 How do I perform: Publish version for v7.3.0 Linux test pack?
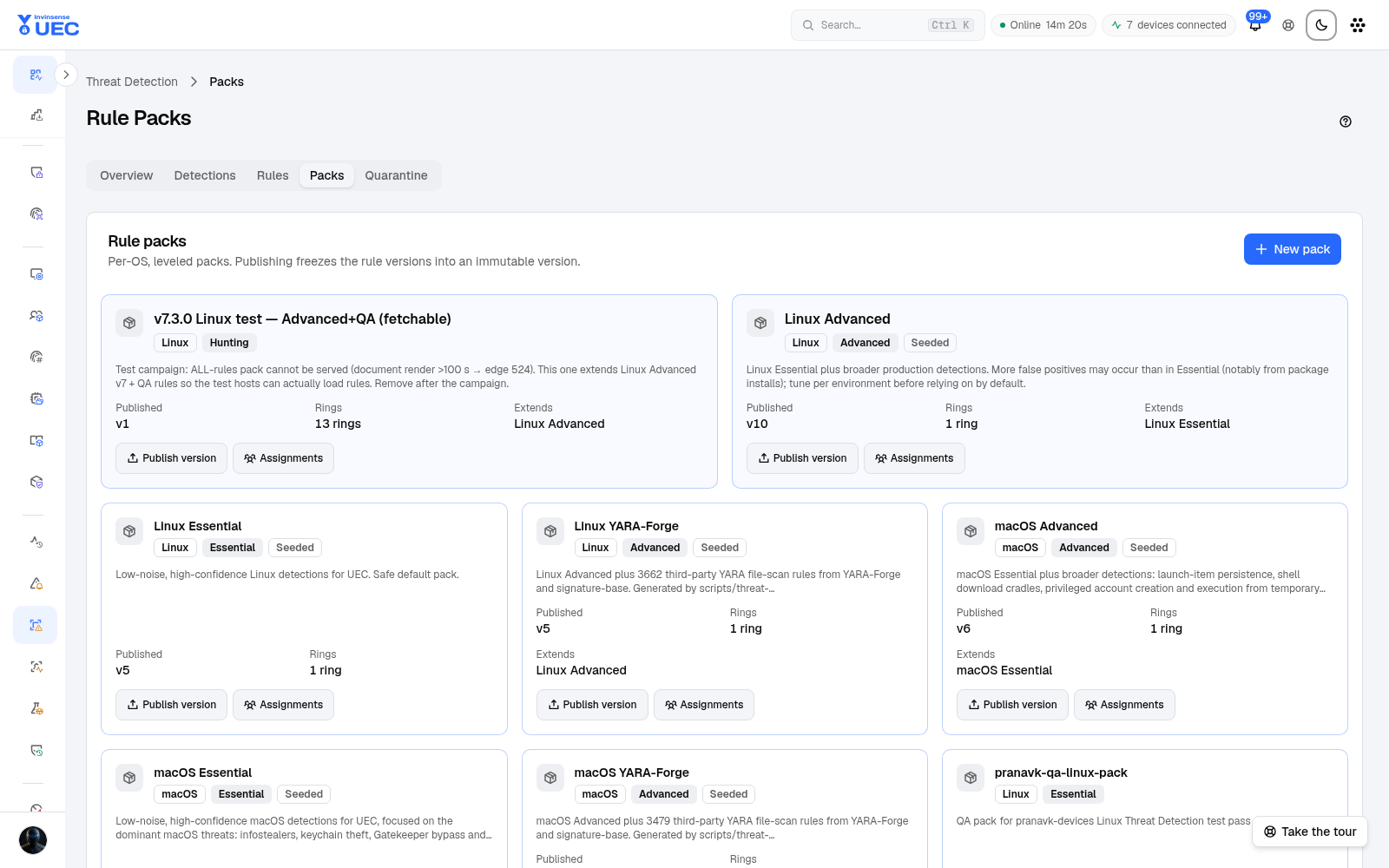pyautogui.click(x=171, y=458)
